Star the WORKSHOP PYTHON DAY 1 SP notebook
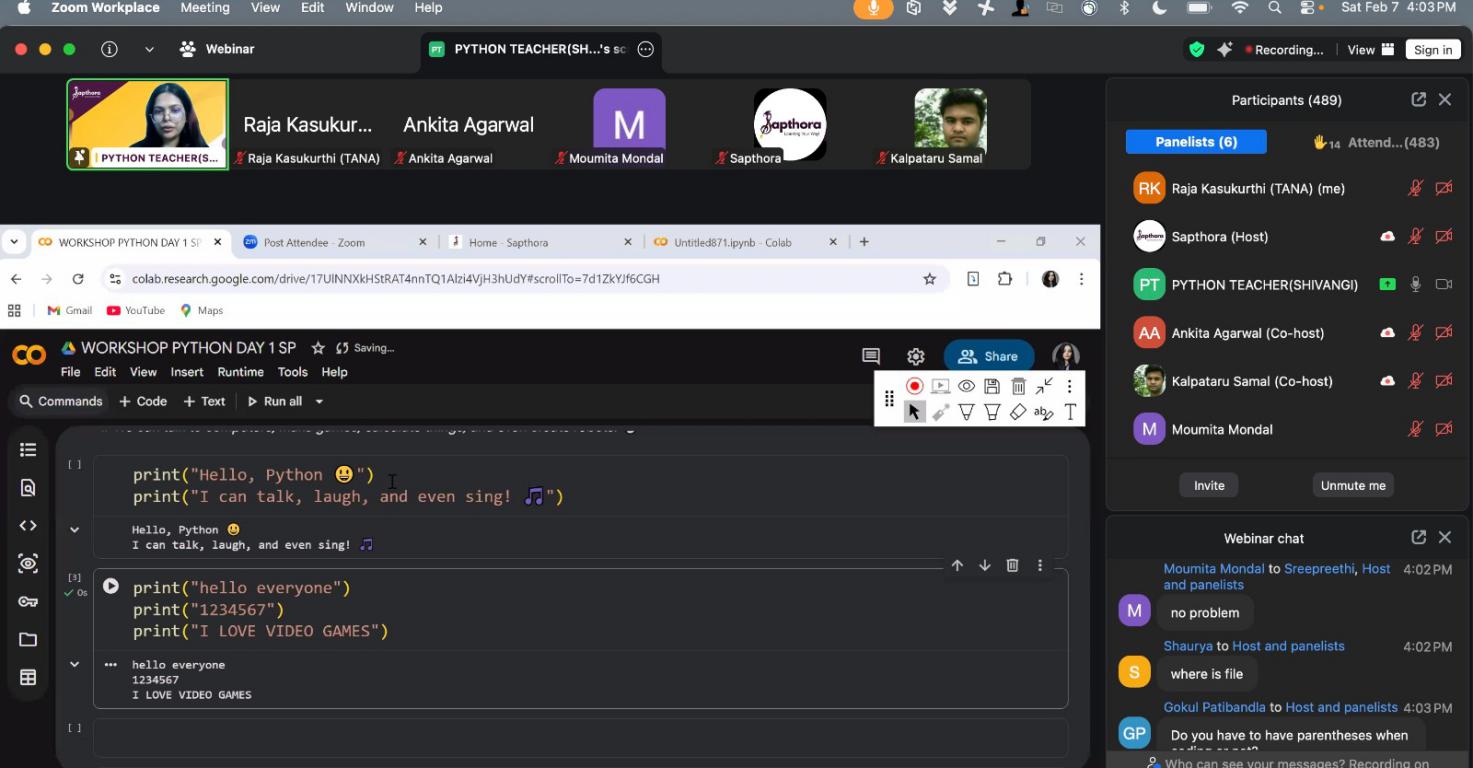The image size is (1473, 768). 318,348
